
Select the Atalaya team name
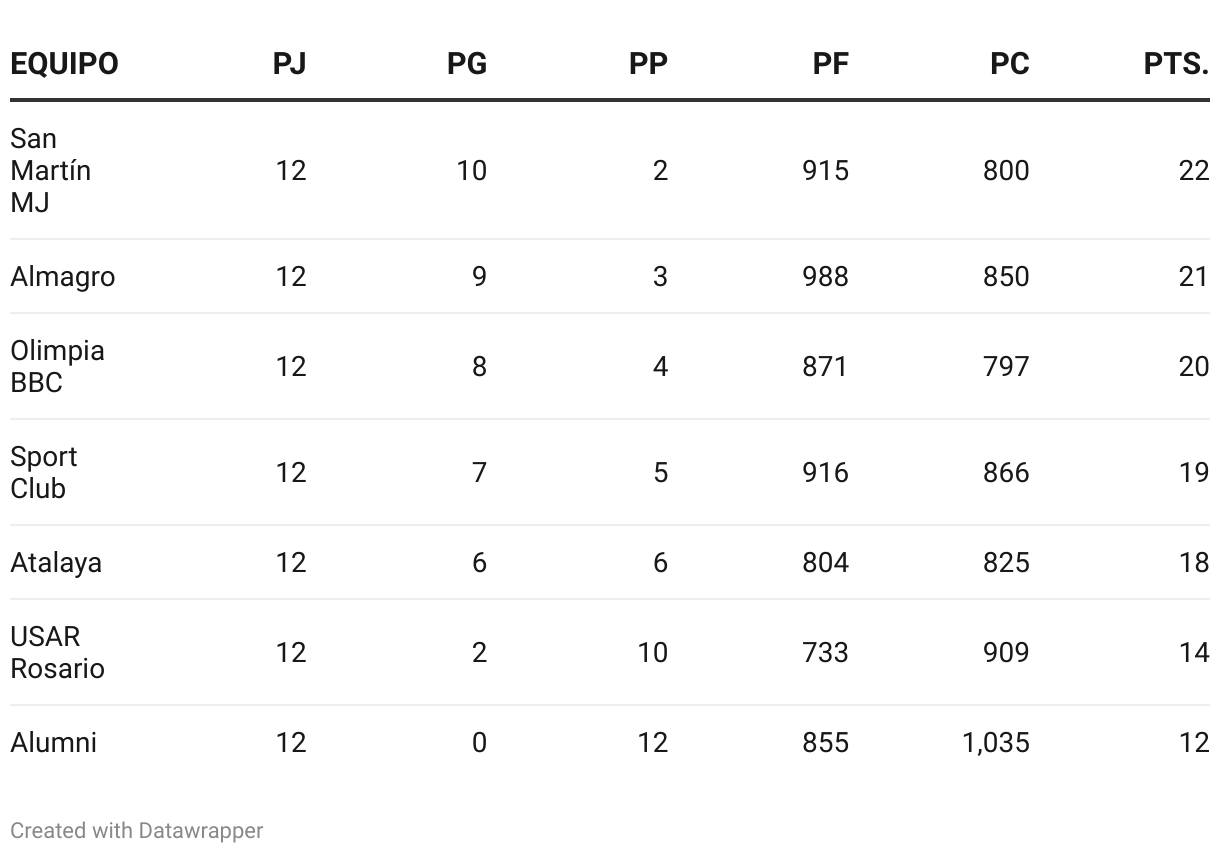(x=56, y=562)
